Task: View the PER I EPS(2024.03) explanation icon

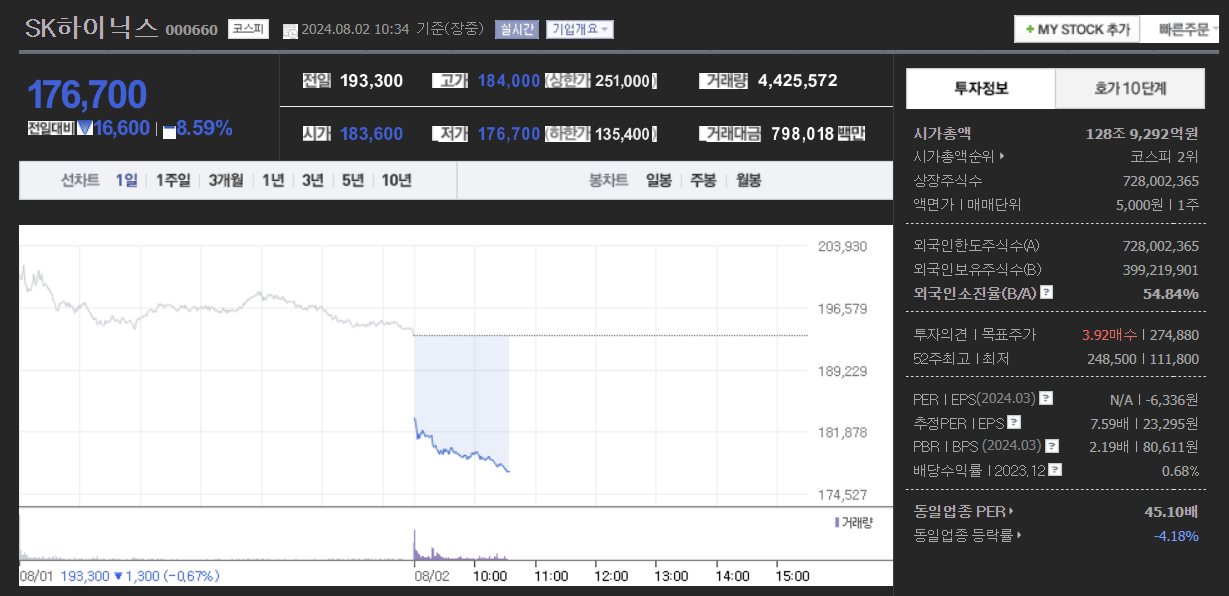Action: click(x=1044, y=398)
